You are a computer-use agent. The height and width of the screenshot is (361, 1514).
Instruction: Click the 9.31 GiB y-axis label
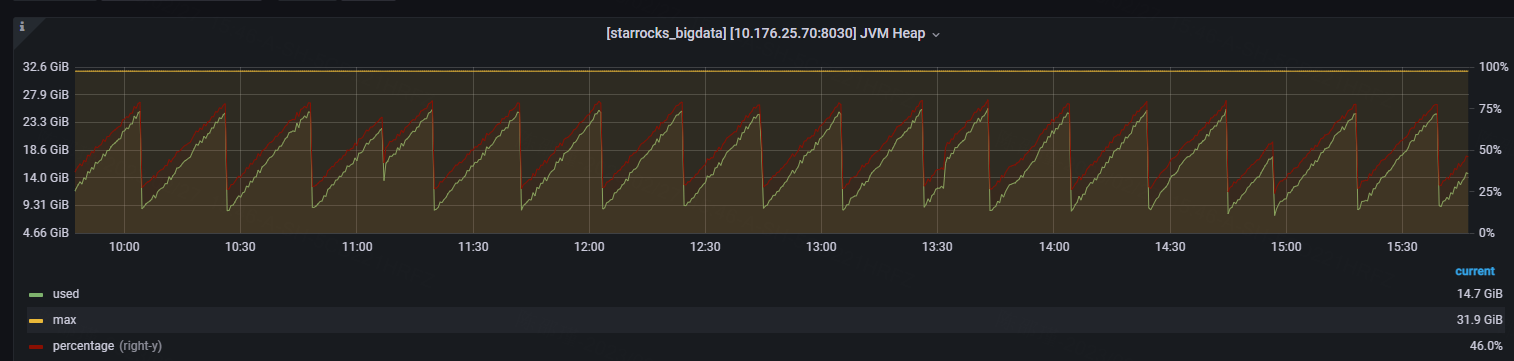[x=46, y=205]
